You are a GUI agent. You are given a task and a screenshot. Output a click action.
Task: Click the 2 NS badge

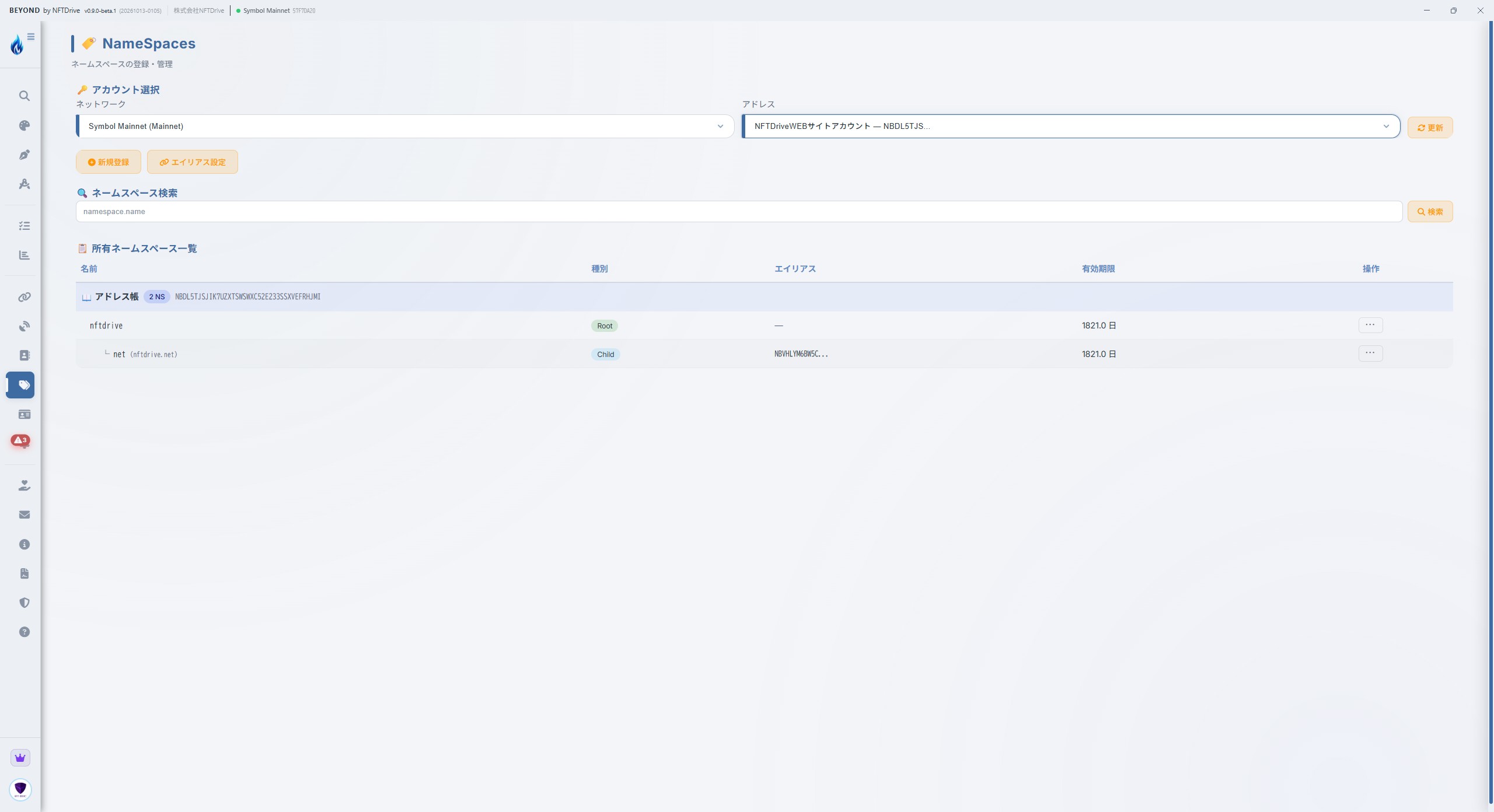point(156,297)
